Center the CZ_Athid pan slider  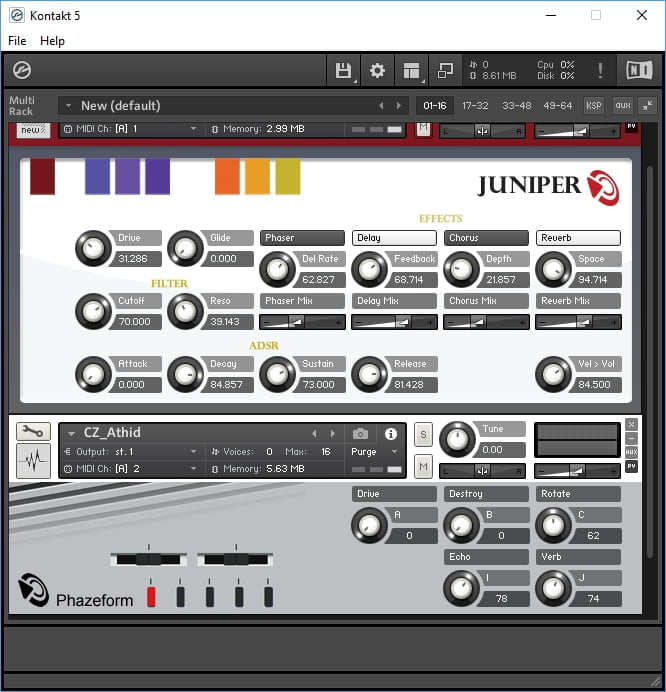click(482, 471)
